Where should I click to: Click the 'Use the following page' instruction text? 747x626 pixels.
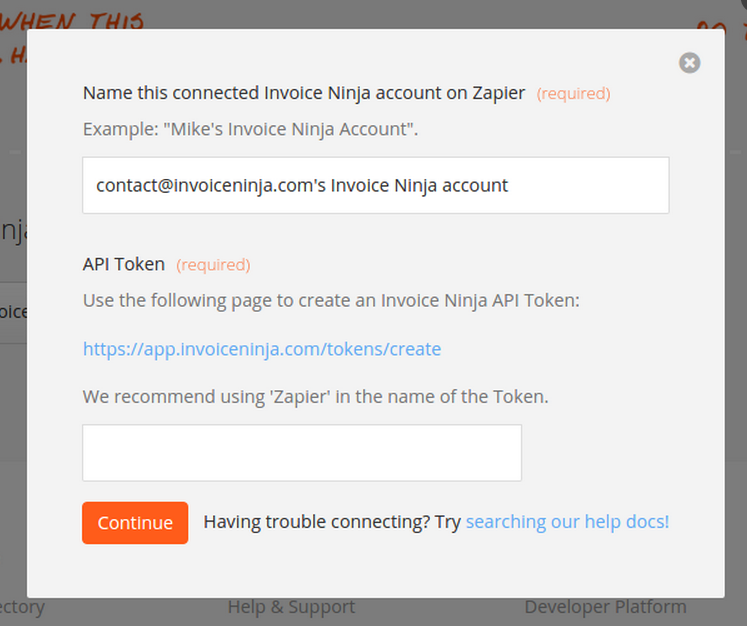[331, 301]
